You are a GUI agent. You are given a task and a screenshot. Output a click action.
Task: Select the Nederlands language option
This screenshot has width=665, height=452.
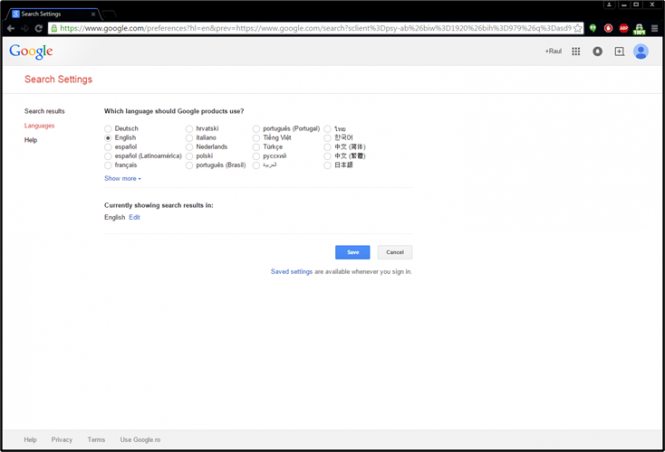(x=189, y=147)
